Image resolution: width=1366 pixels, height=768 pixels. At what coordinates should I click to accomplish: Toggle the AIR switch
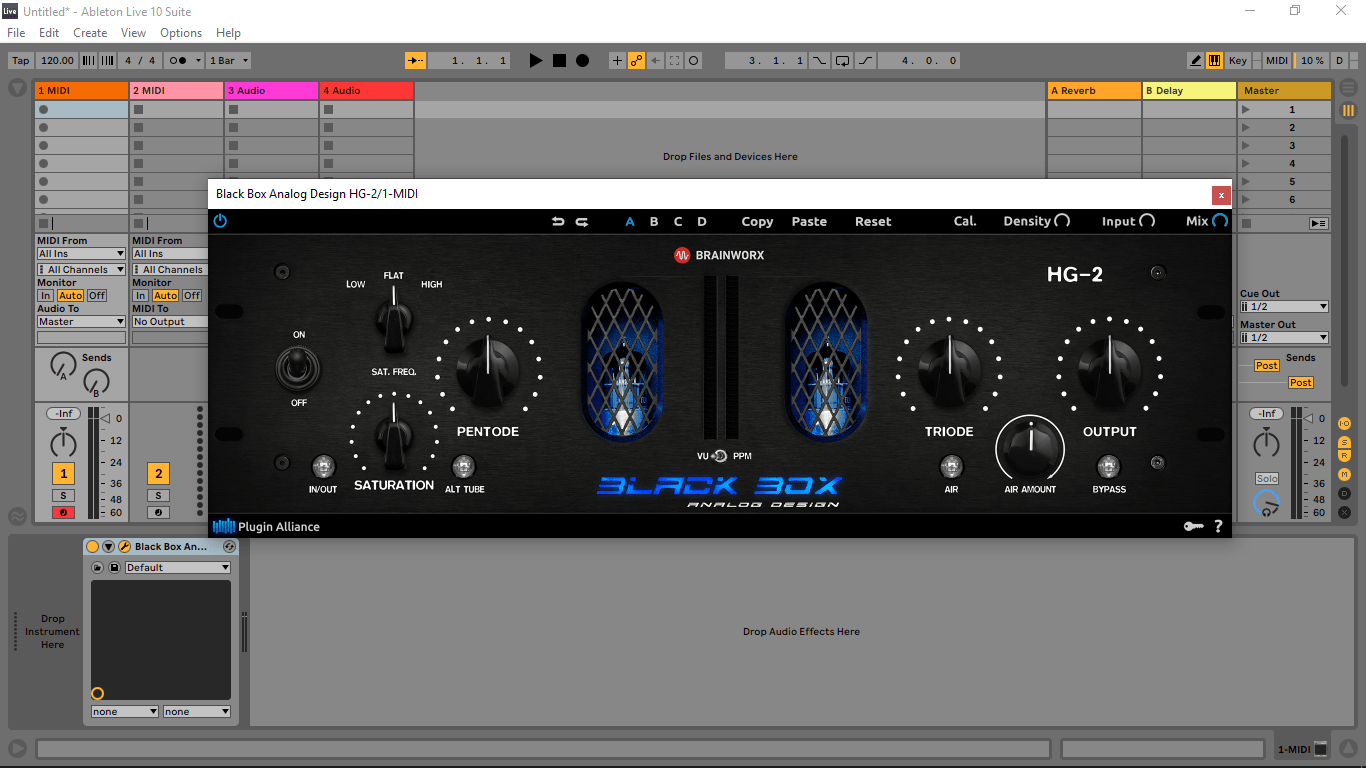pyautogui.click(x=951, y=466)
